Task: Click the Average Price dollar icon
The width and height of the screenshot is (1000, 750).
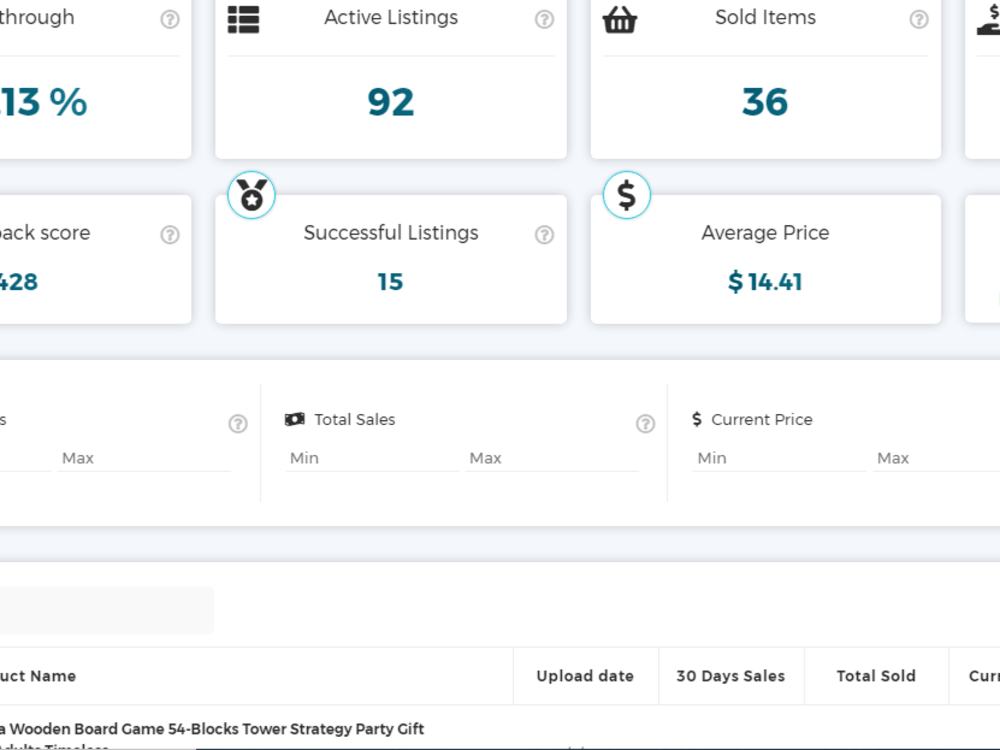Action: pos(627,195)
